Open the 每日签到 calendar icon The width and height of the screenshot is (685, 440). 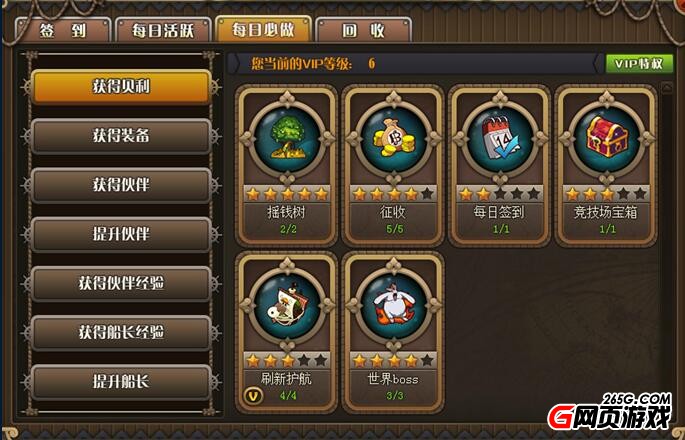[x=500, y=139]
